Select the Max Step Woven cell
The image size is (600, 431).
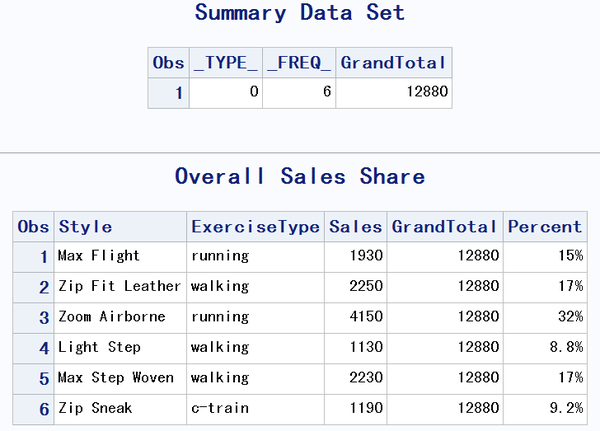click(x=116, y=378)
